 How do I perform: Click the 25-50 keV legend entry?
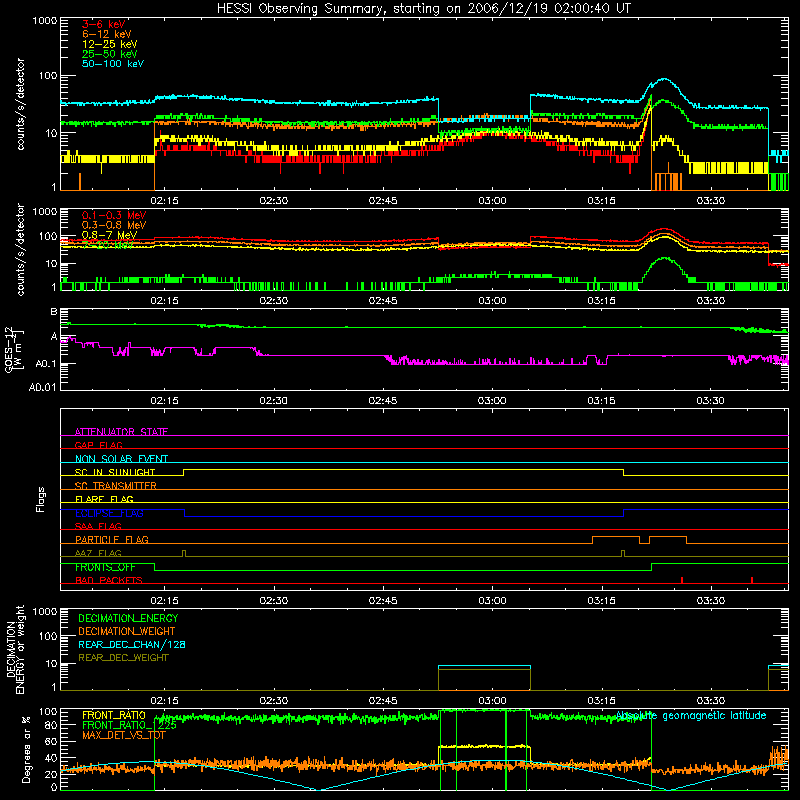click(110, 54)
